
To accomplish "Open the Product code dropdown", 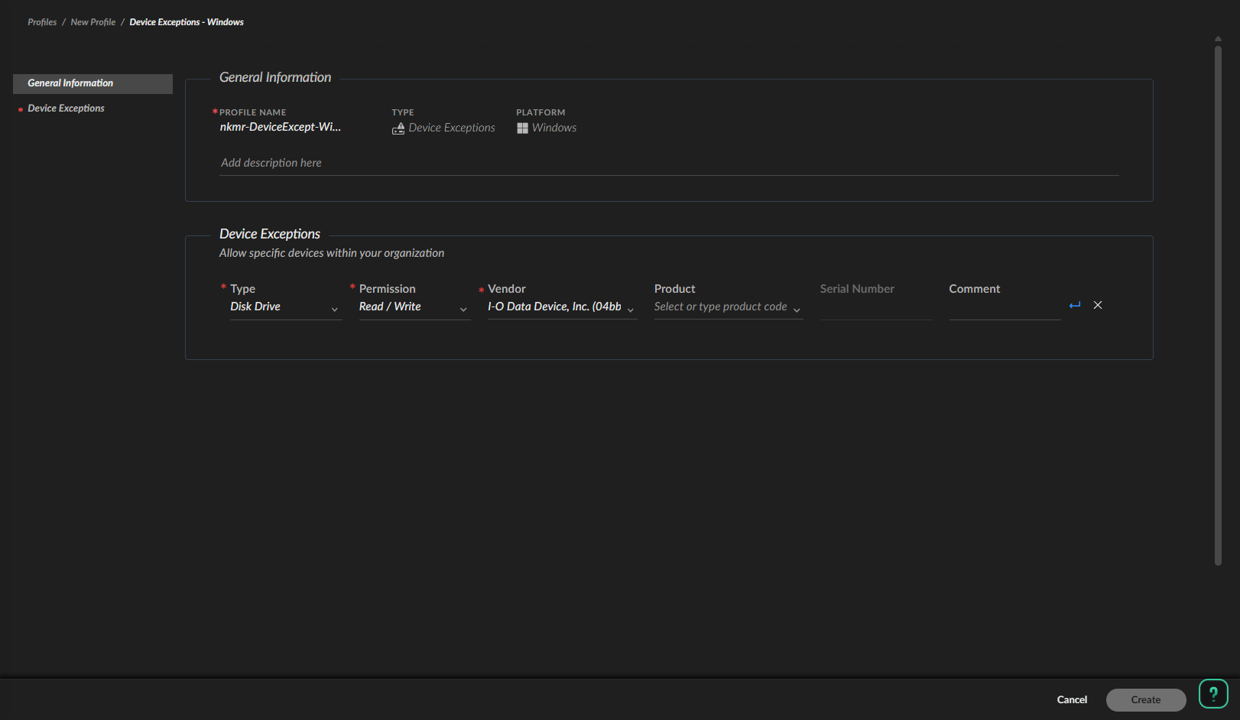I will 727,307.
